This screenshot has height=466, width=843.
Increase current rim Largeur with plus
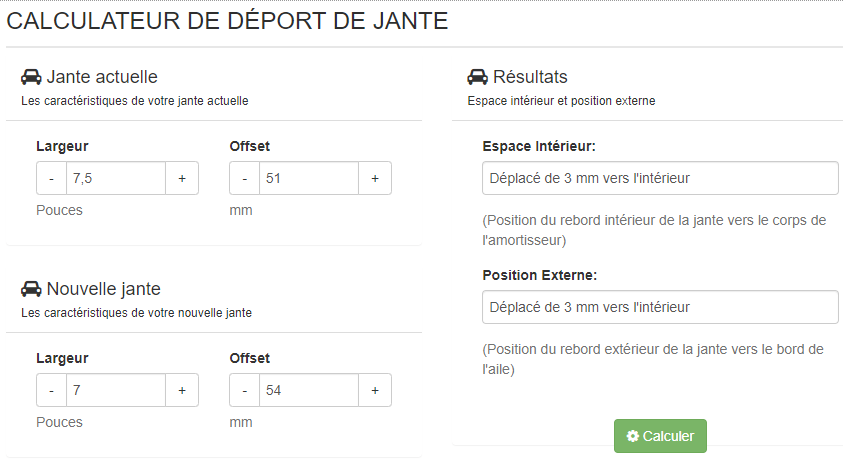(x=182, y=178)
